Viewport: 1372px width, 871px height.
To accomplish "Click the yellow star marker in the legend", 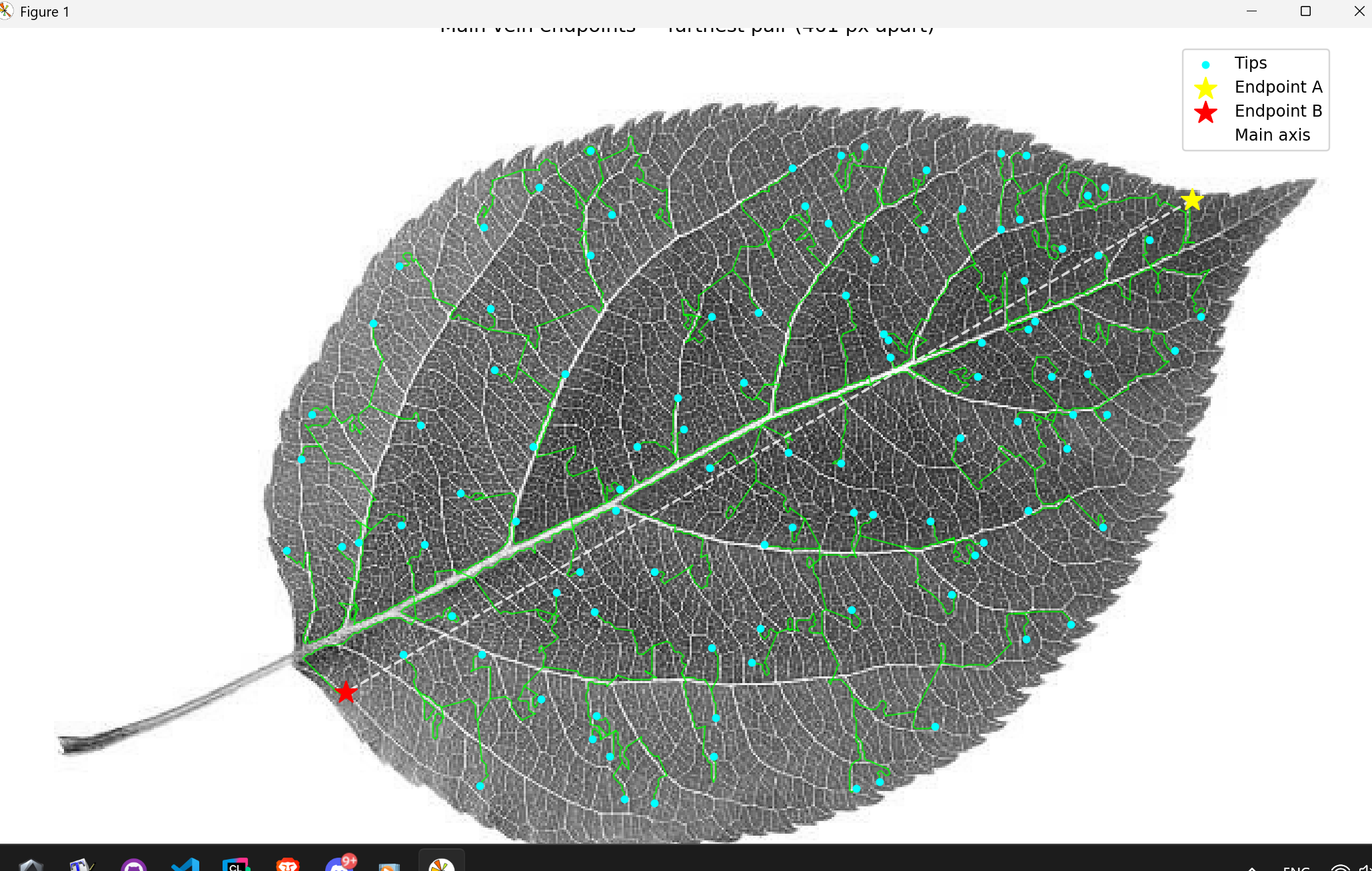I will (x=1205, y=88).
